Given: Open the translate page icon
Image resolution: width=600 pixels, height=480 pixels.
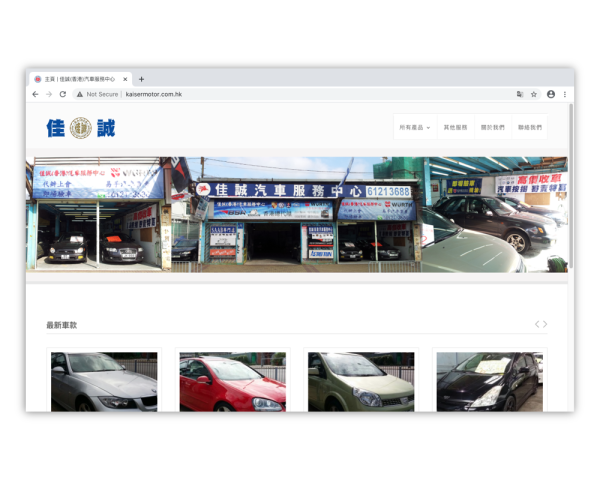Looking at the screenshot, I should click(x=520, y=94).
